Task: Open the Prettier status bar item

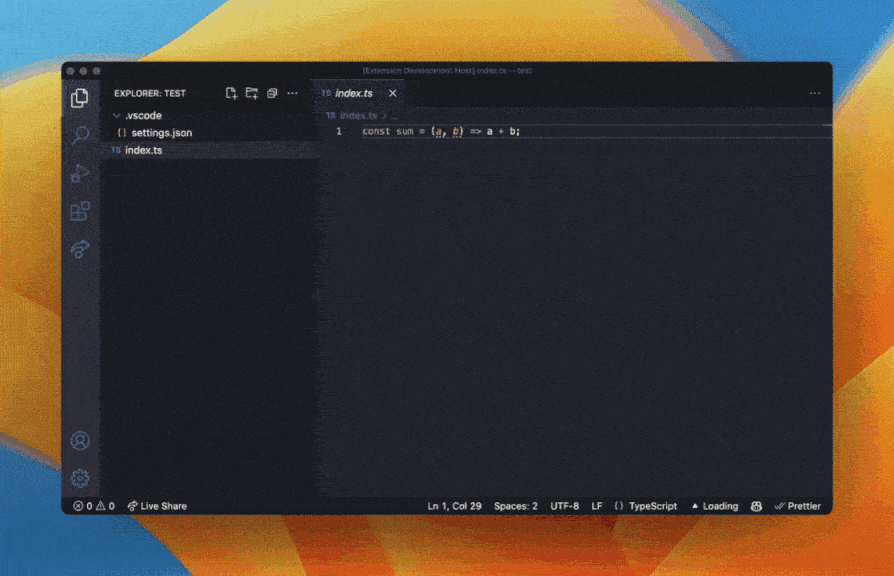Action: pos(799,506)
